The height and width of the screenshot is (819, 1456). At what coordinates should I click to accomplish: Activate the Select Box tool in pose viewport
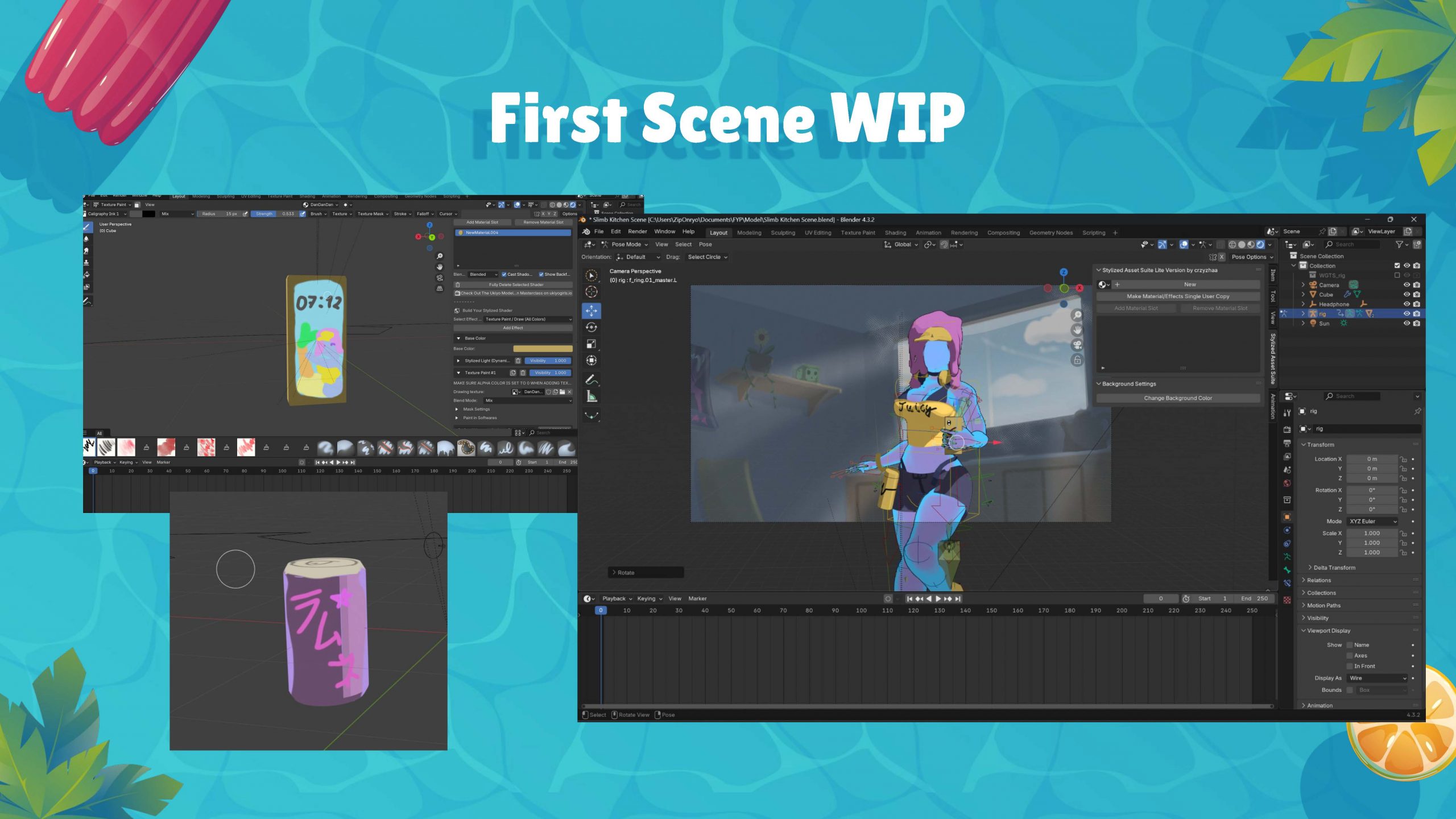pyautogui.click(x=591, y=275)
